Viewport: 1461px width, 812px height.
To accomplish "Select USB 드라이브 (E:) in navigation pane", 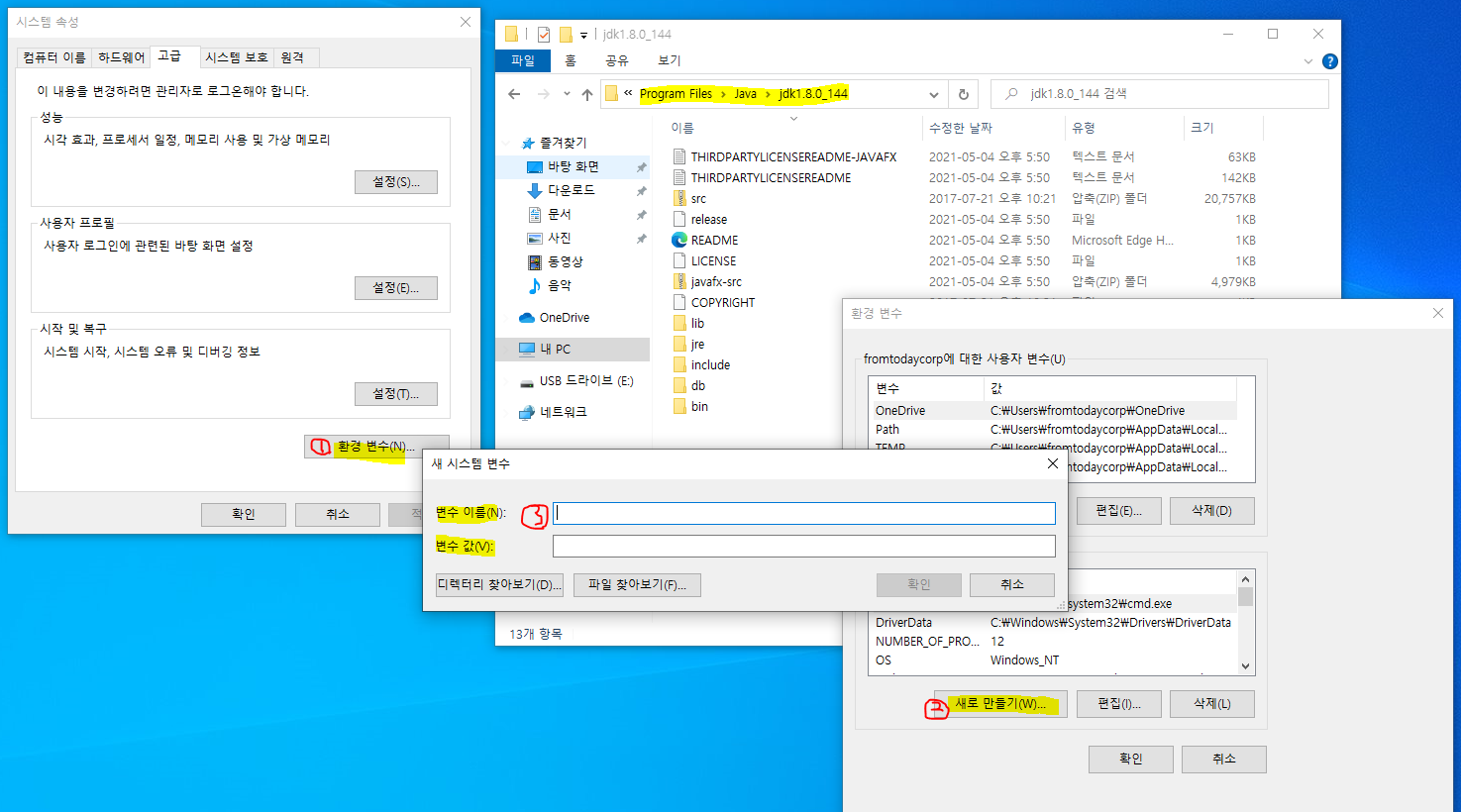I will click(586, 381).
